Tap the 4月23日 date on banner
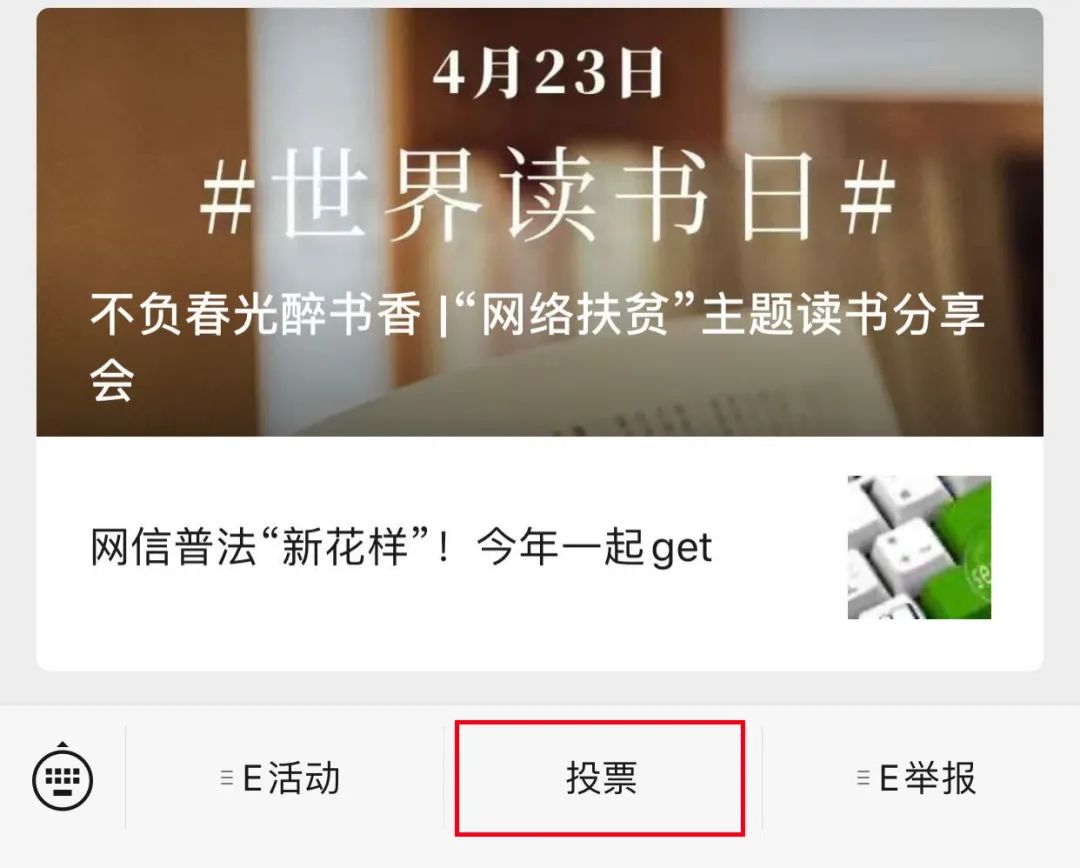The height and width of the screenshot is (868, 1080). click(548, 72)
